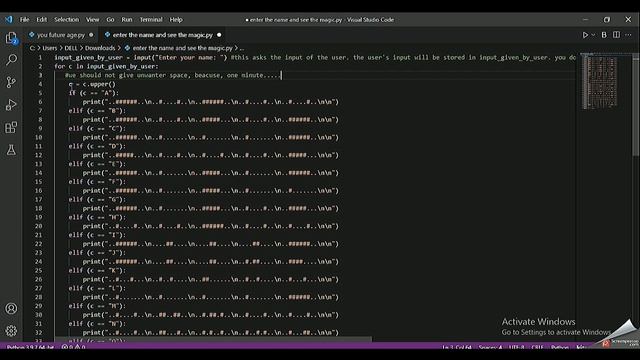The width and height of the screenshot is (640, 360).
Task: Click the print statement on line 28
Action: [211, 297]
